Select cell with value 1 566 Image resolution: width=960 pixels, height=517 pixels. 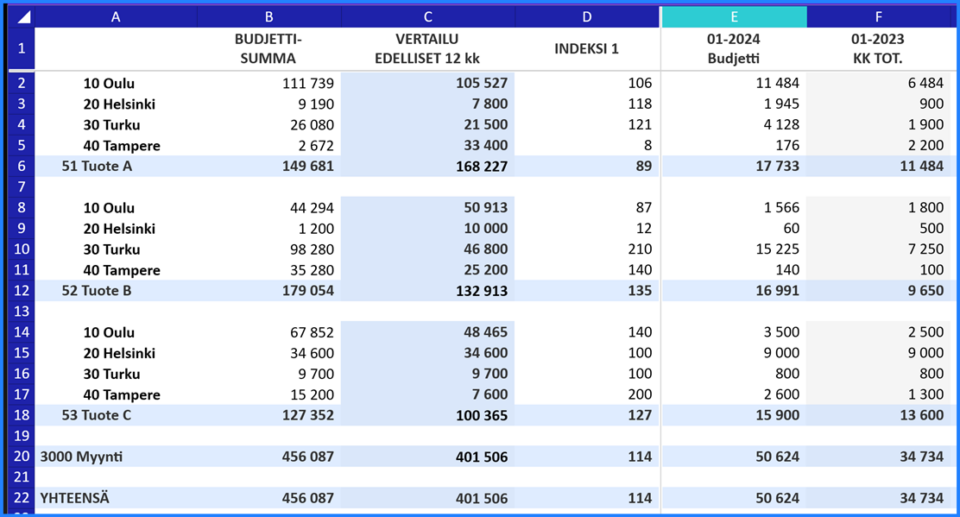[733, 208]
